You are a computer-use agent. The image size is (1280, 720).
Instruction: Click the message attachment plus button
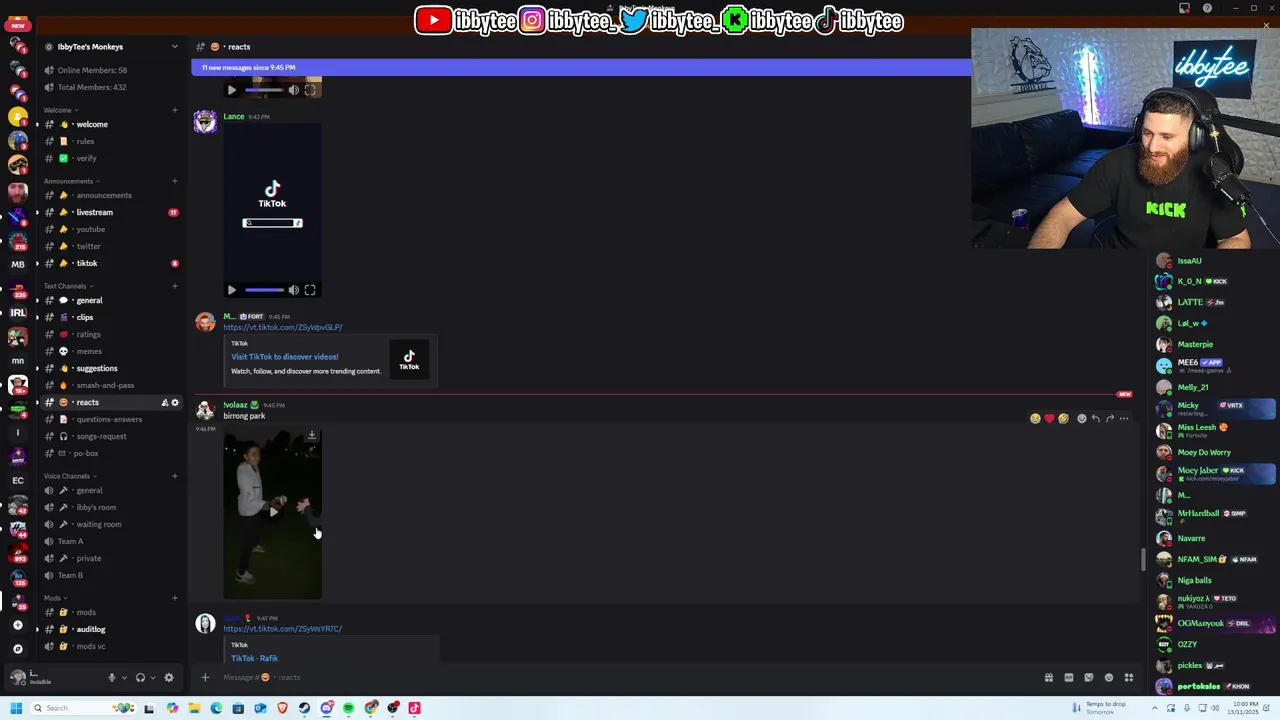tap(205, 678)
